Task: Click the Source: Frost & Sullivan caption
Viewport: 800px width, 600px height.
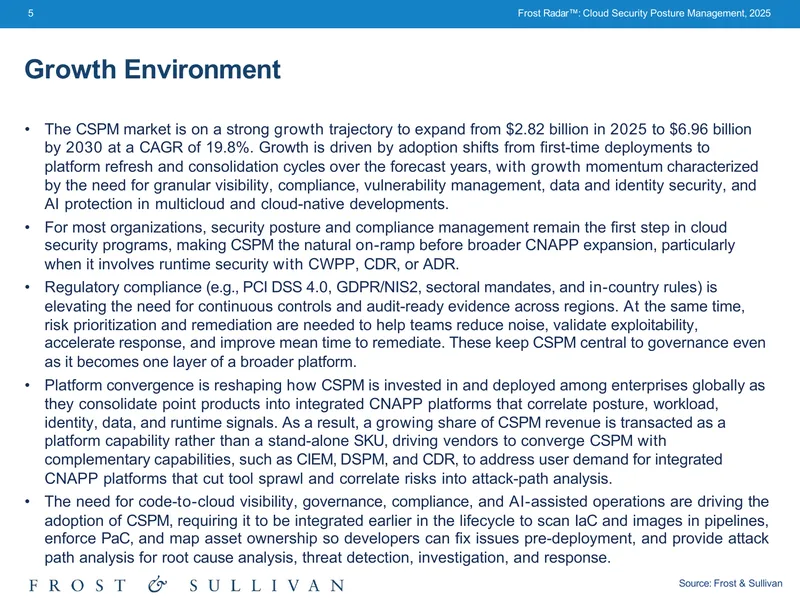Action: (x=730, y=583)
